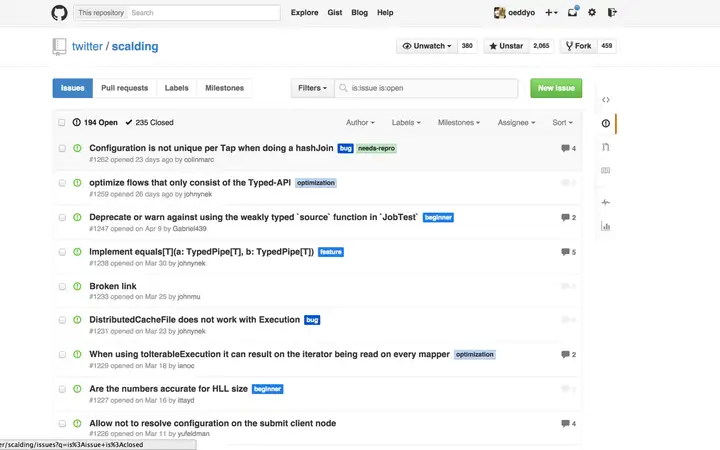
Task: Open comments on Deprecate source function issue
Action: pyautogui.click(x=568, y=217)
